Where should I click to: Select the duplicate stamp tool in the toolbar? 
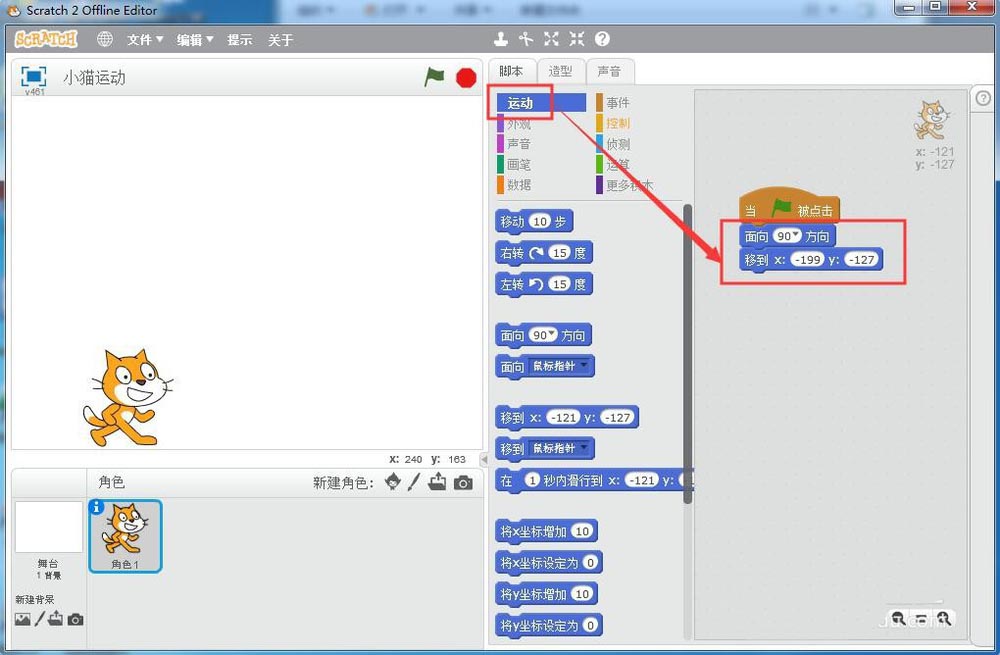(500, 39)
